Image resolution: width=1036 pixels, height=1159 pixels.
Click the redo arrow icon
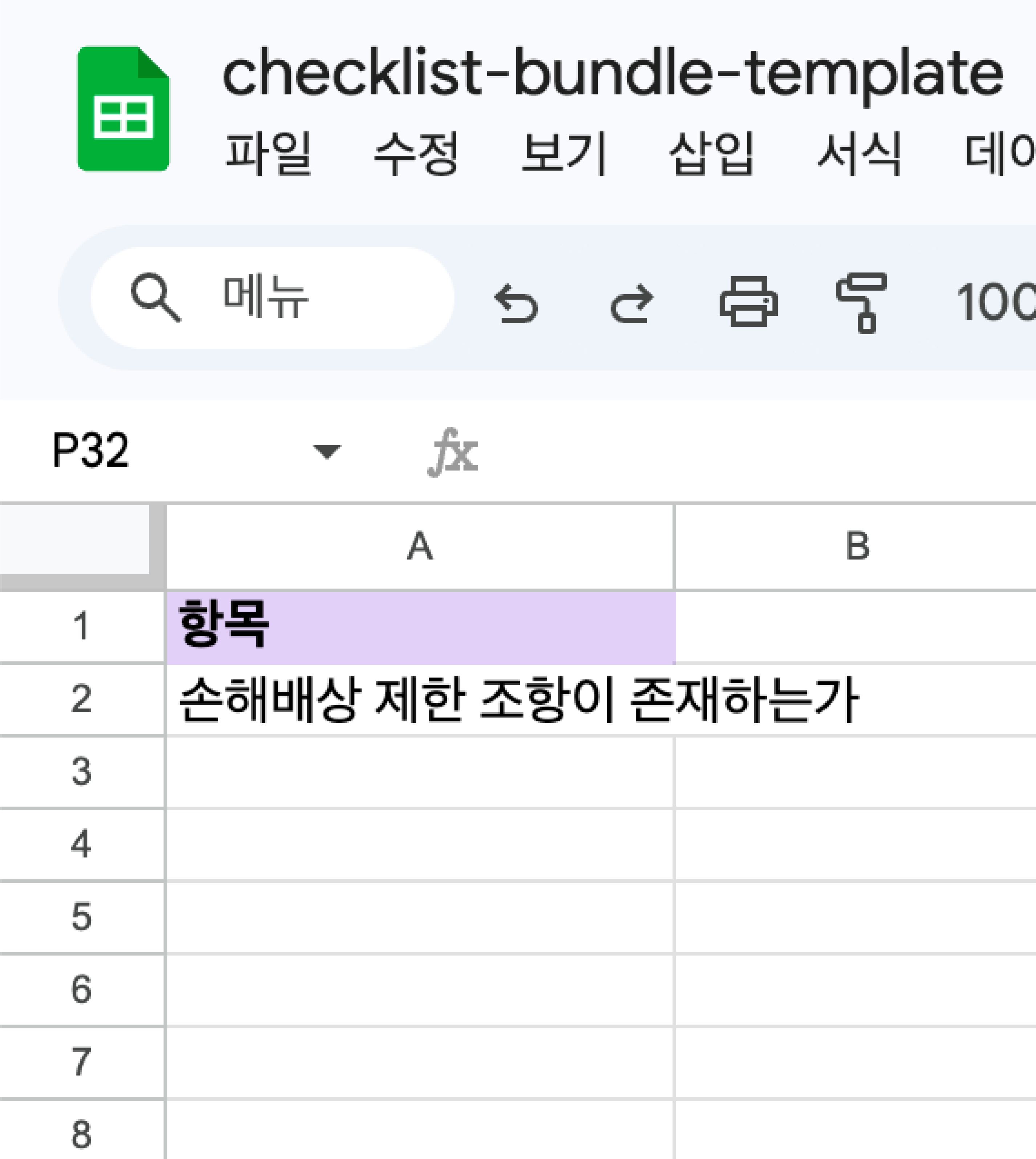click(x=631, y=303)
